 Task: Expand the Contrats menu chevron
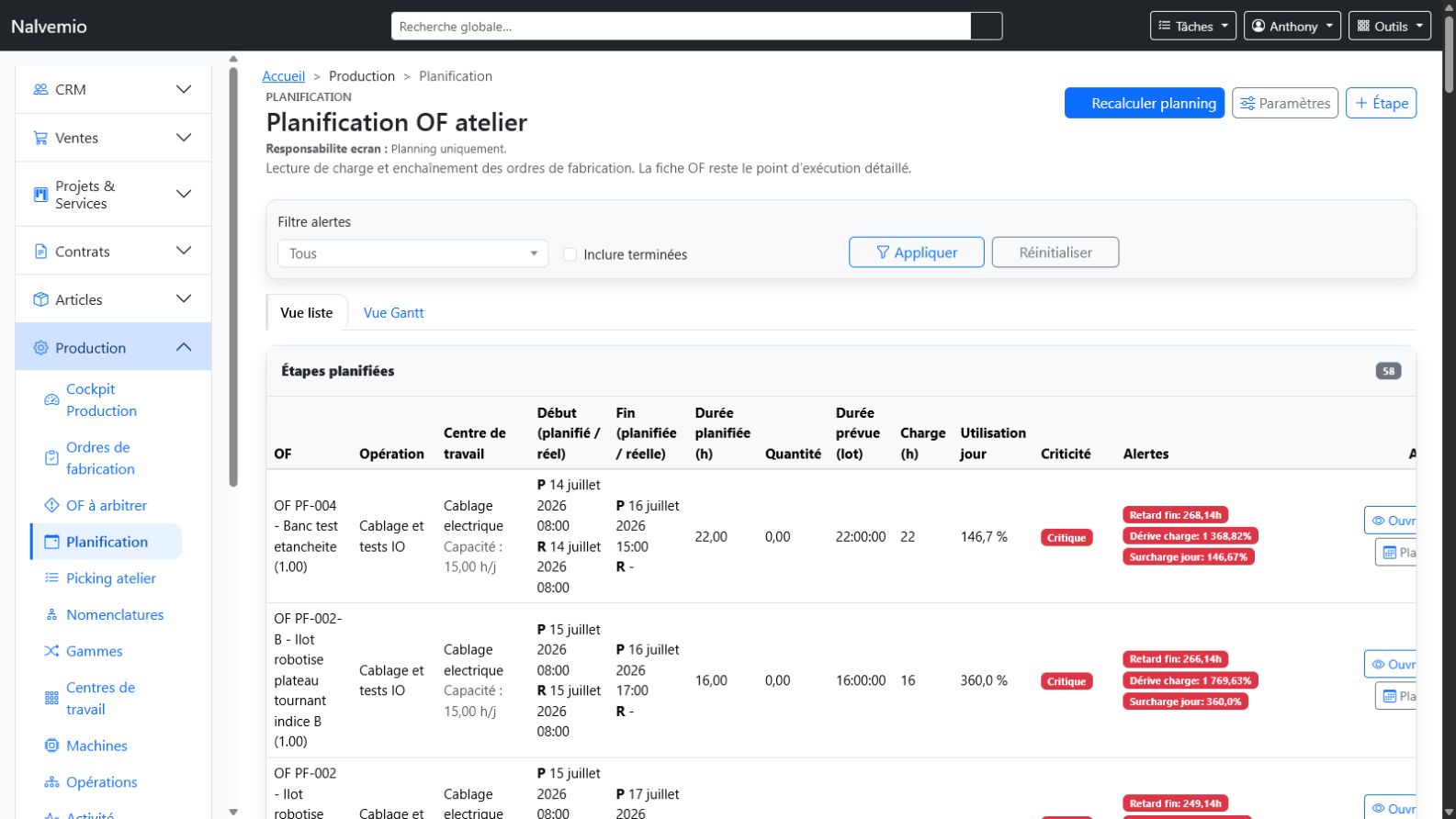pyautogui.click(x=184, y=251)
